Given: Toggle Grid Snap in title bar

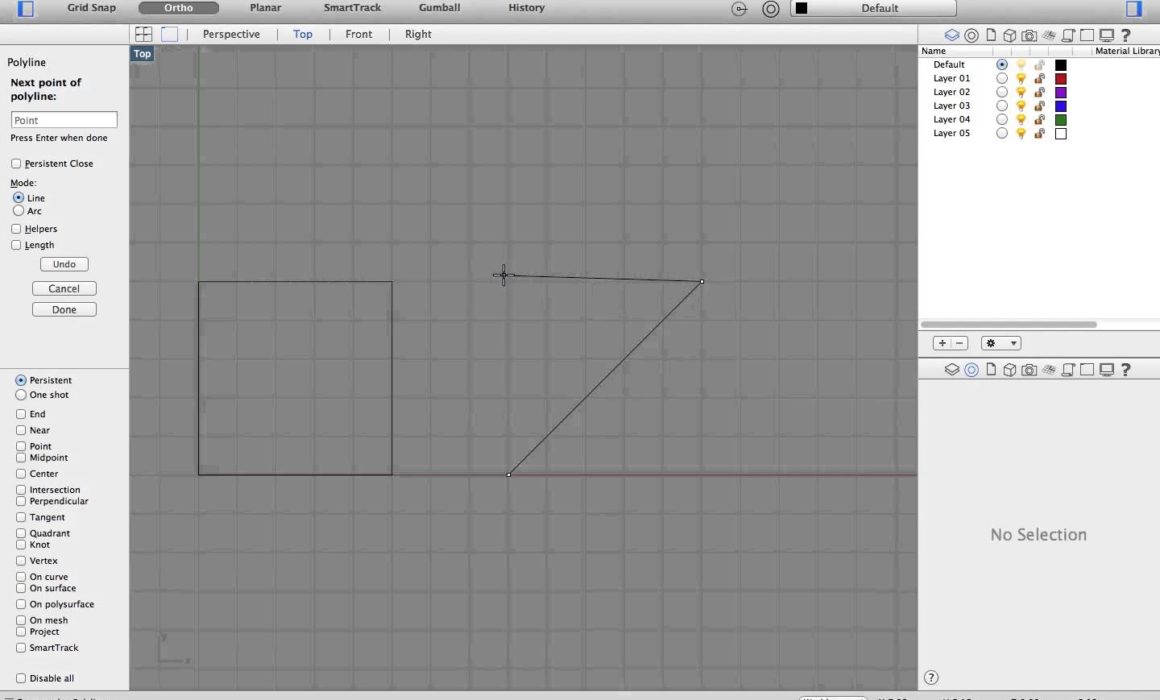Looking at the screenshot, I should (92, 7).
